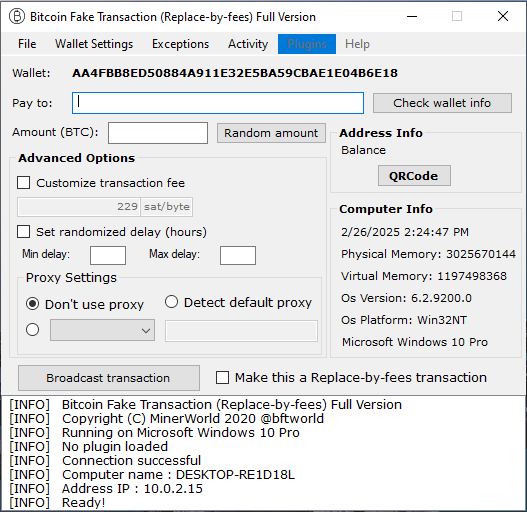The width and height of the screenshot is (527, 512).
Task: Click the Check wallet info button
Action: tap(442, 103)
